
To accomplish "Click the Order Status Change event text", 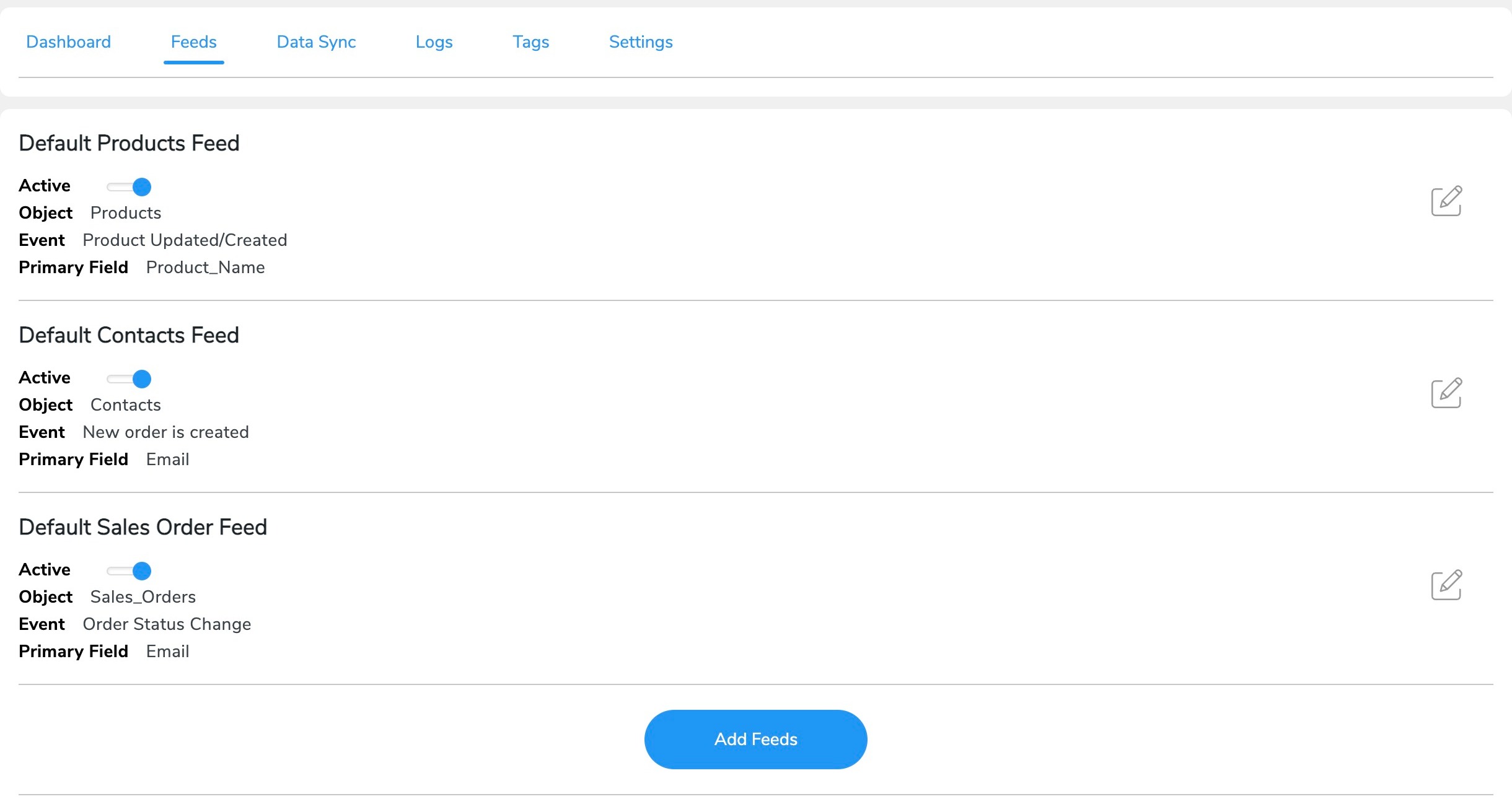I will coord(167,624).
